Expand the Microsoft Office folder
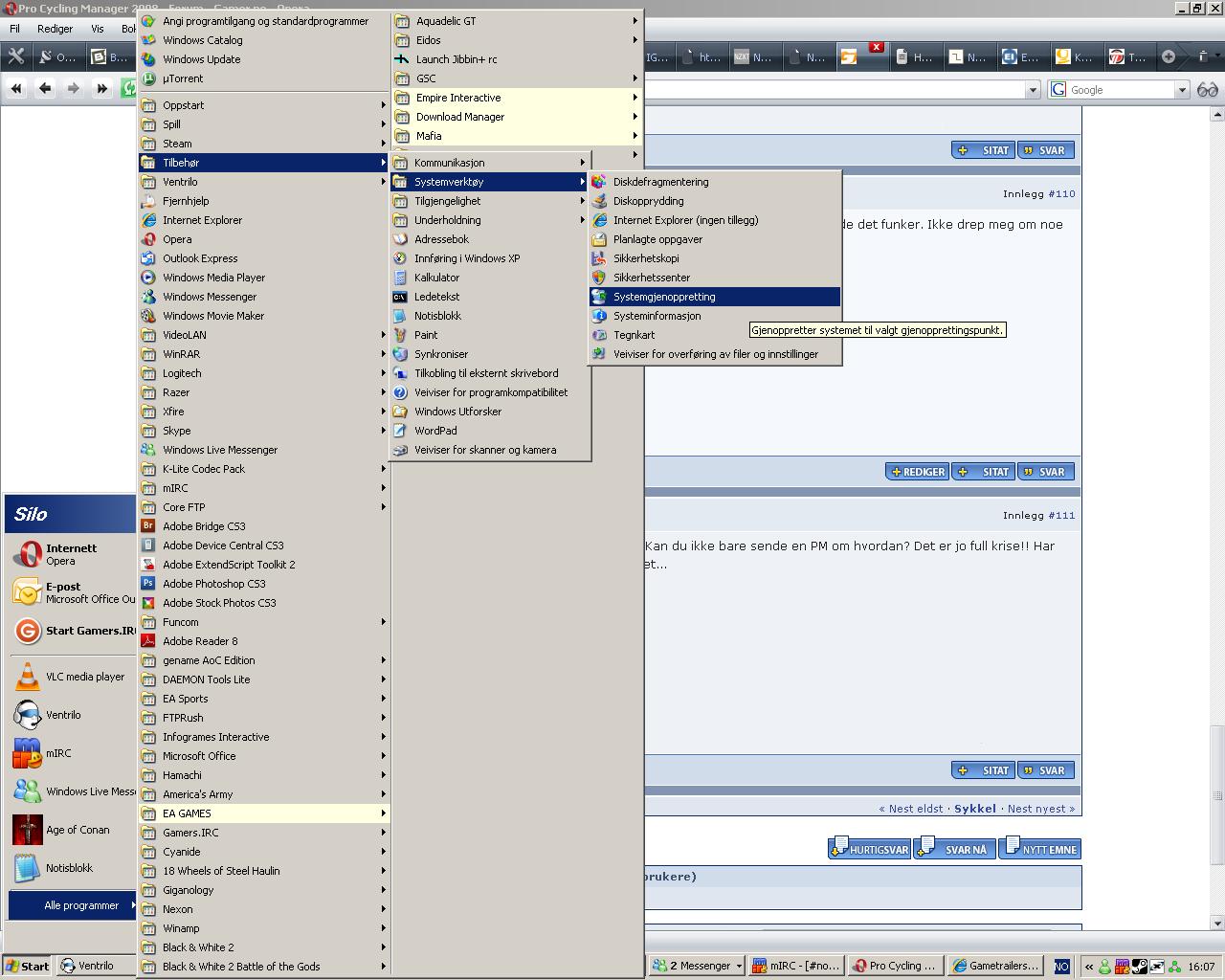Image resolution: width=1225 pixels, height=980 pixels. (x=263, y=756)
